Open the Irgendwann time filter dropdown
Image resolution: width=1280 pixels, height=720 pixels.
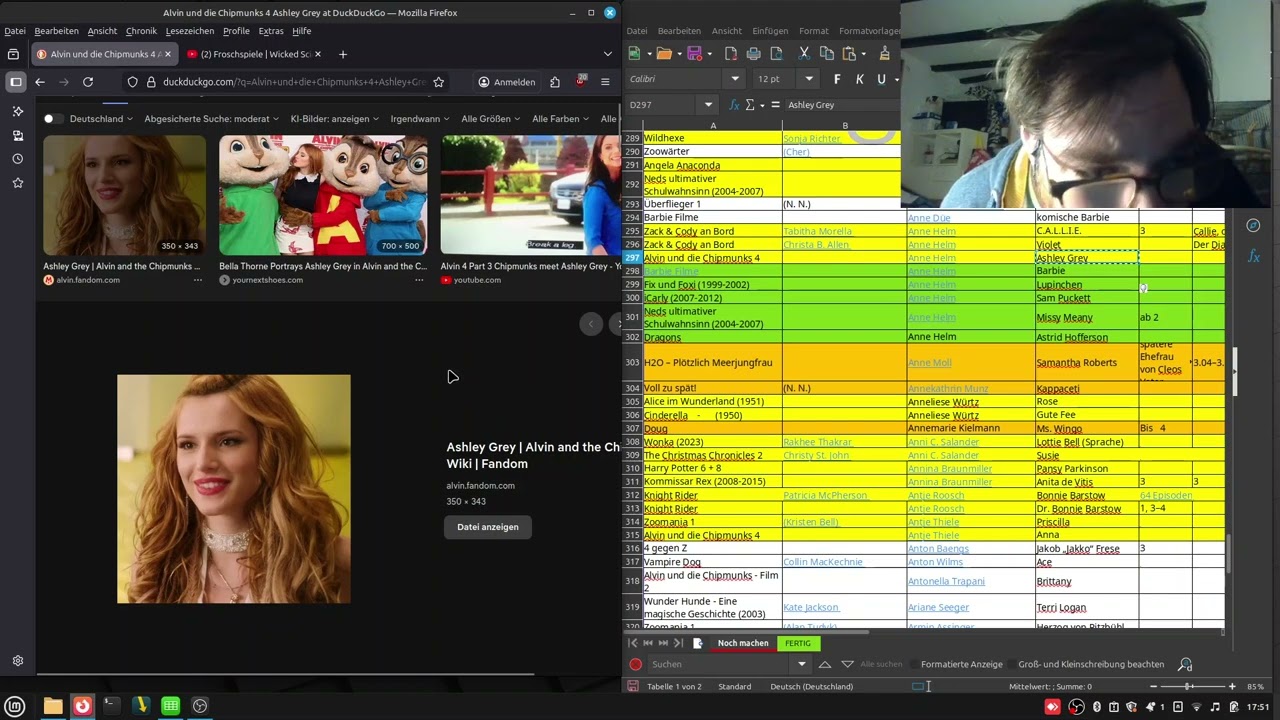420,119
